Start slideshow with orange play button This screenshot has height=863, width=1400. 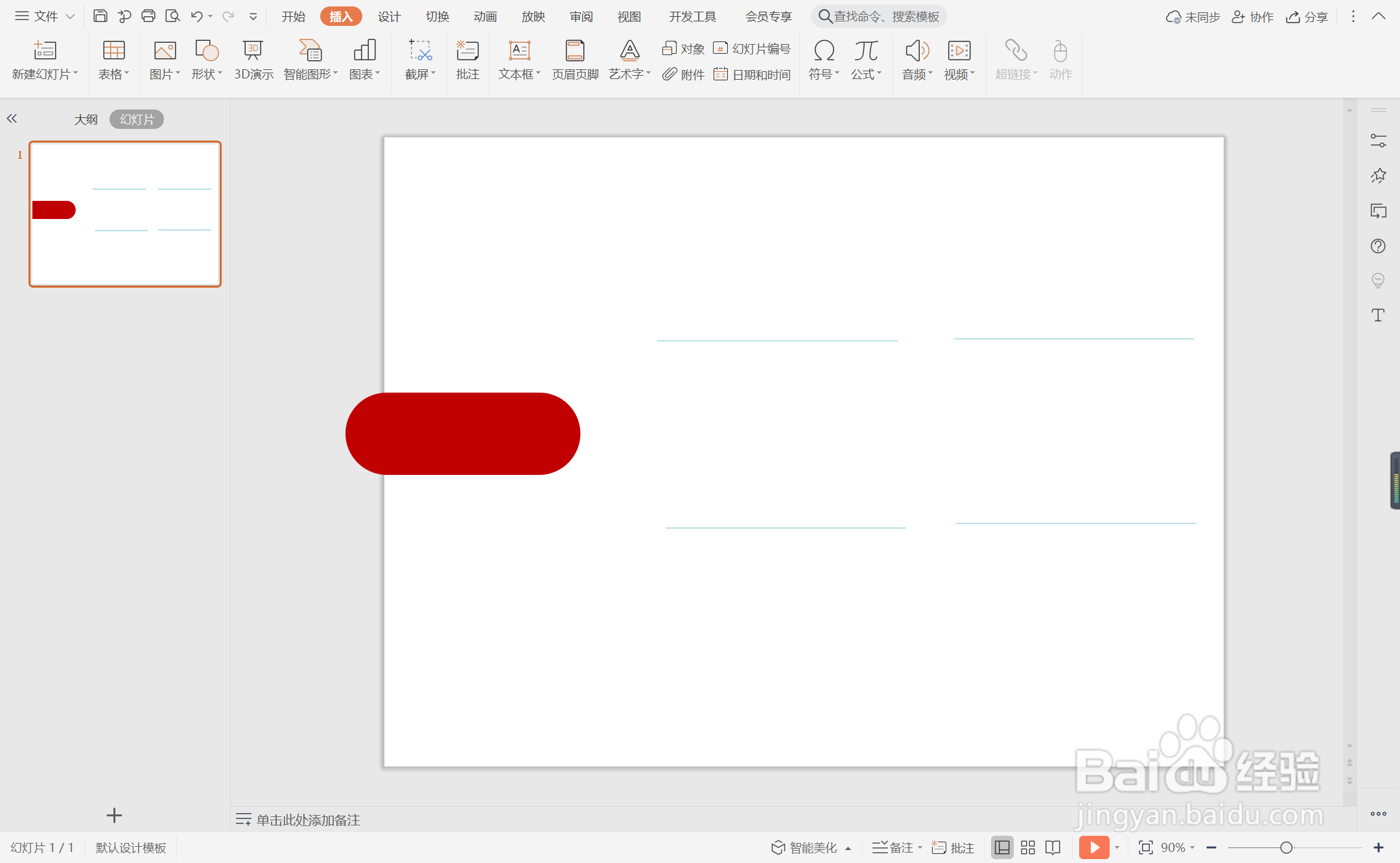1094,847
